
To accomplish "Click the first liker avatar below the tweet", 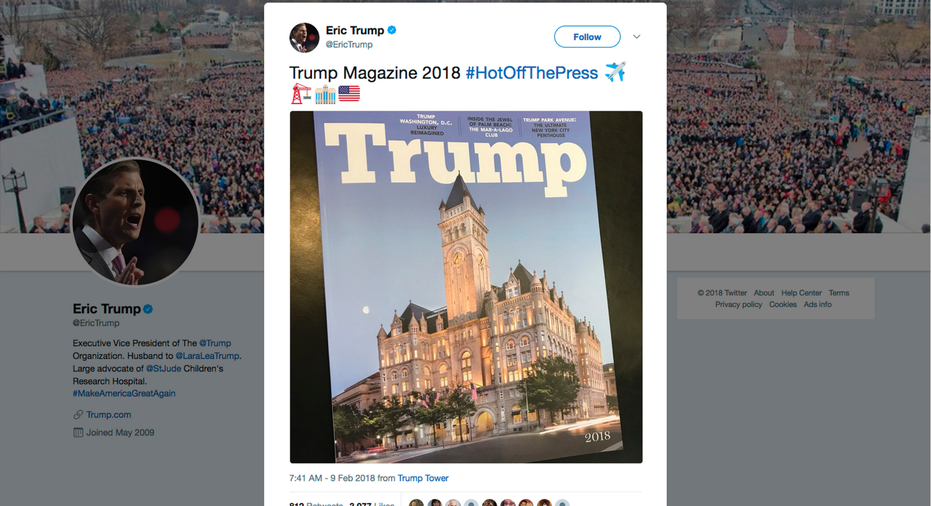I will click(x=417, y=503).
